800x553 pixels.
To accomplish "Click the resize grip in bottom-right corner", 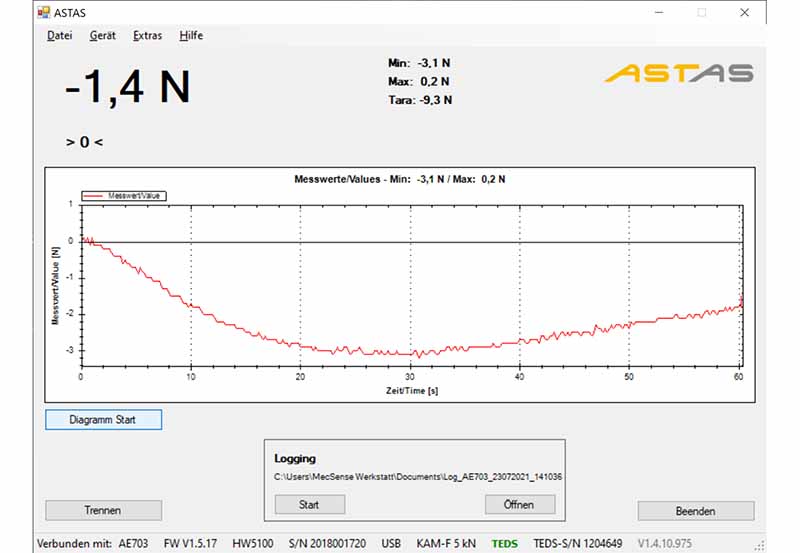I will [x=762, y=545].
